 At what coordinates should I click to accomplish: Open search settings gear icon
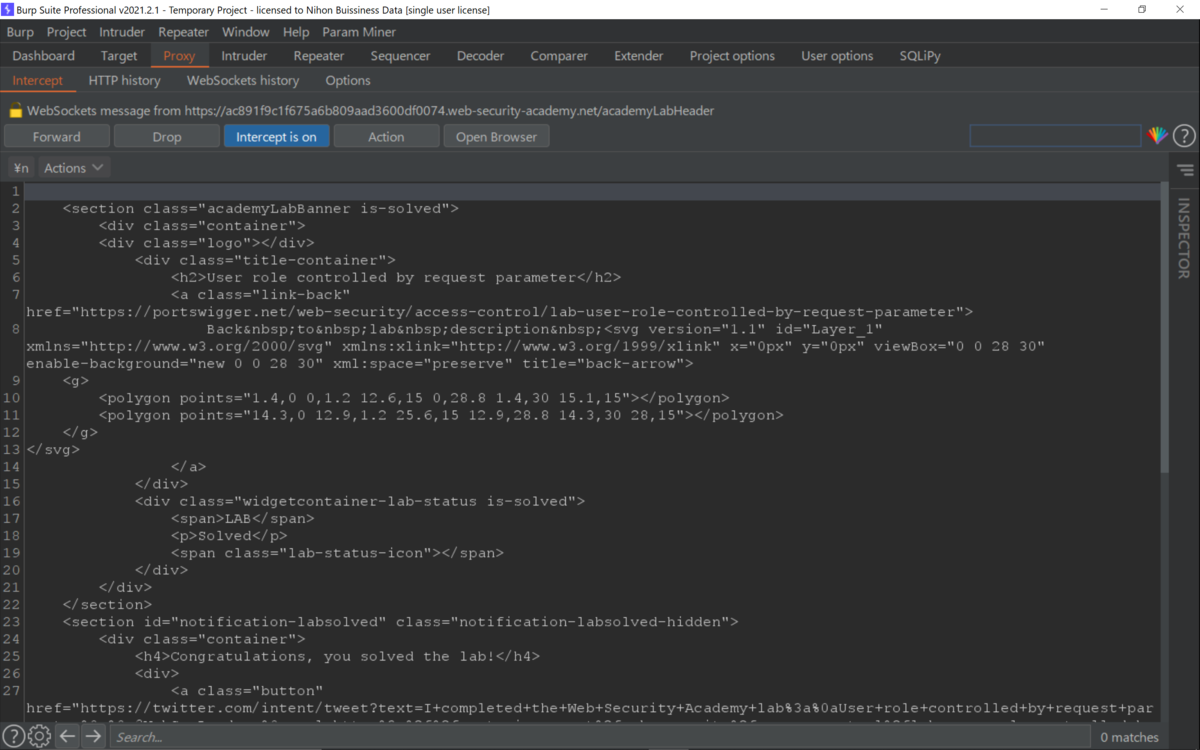coord(39,736)
